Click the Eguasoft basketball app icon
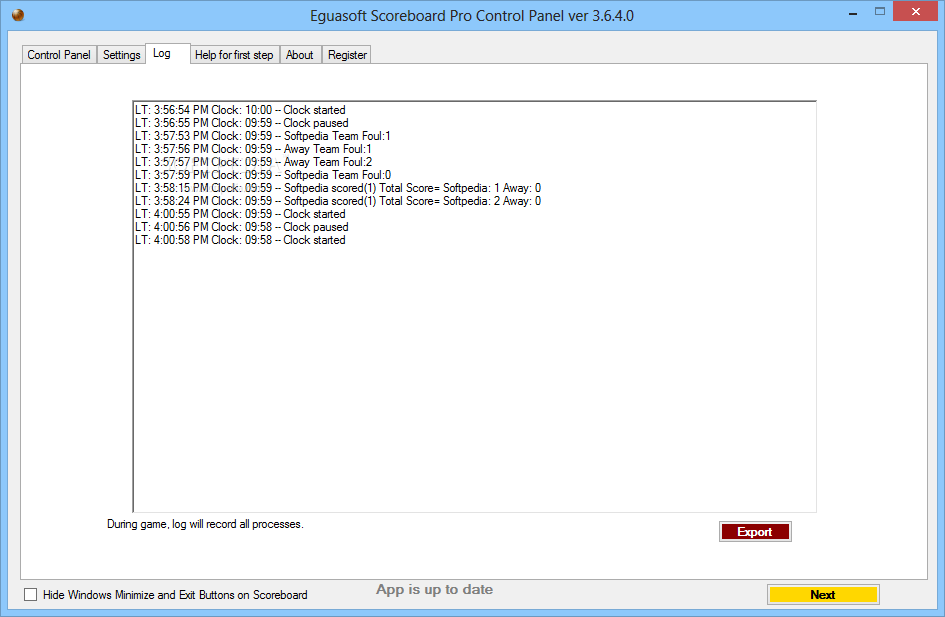Image resolution: width=945 pixels, height=617 pixels. click(17, 15)
